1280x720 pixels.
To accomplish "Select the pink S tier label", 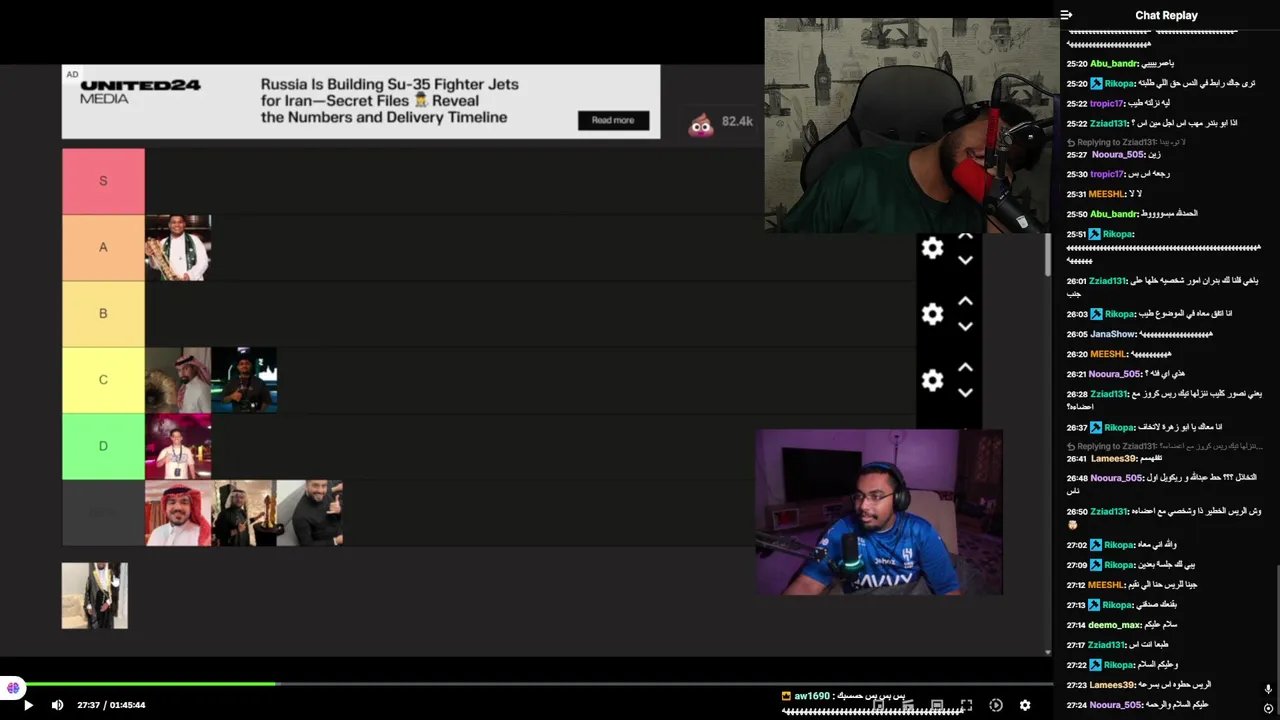I will tap(103, 181).
